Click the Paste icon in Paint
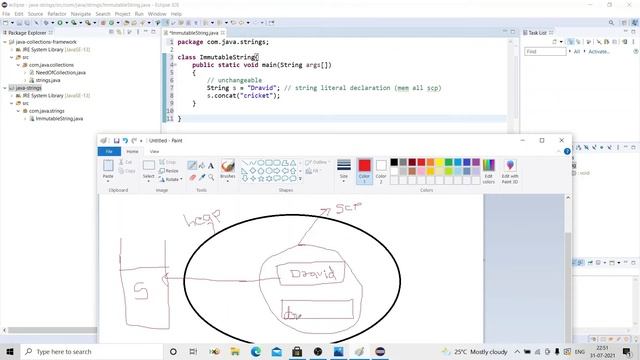Image resolution: width=640 pixels, height=360 pixels. pos(108,166)
